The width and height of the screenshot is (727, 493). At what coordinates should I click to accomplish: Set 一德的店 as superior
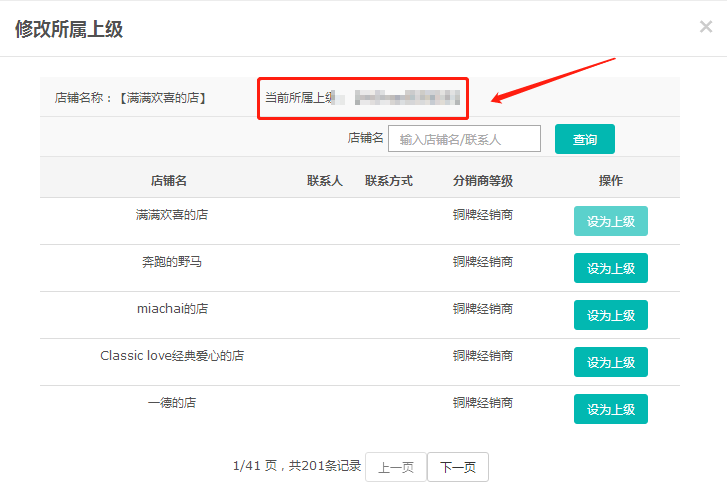click(x=610, y=409)
